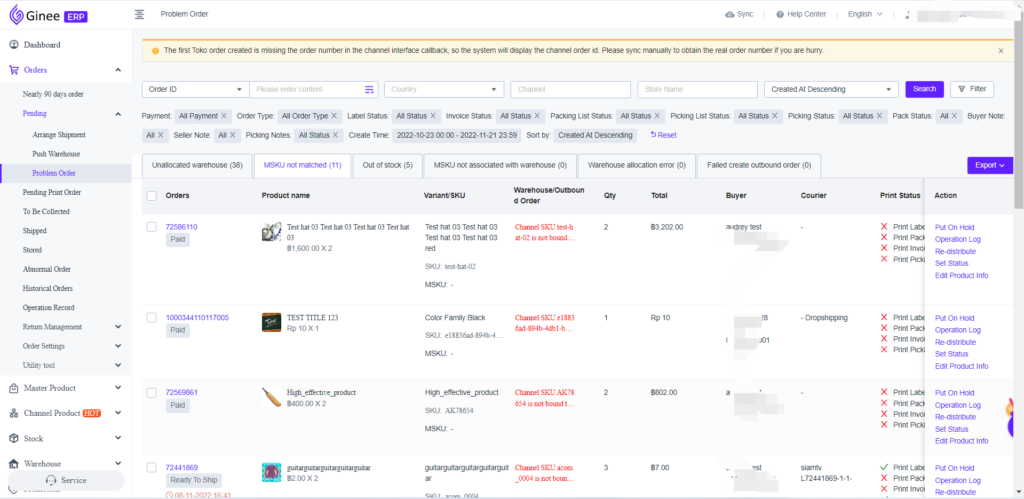Viewport: 1024px width, 499px height.
Task: Remove the Picking Status filter tag
Action: coord(879,116)
